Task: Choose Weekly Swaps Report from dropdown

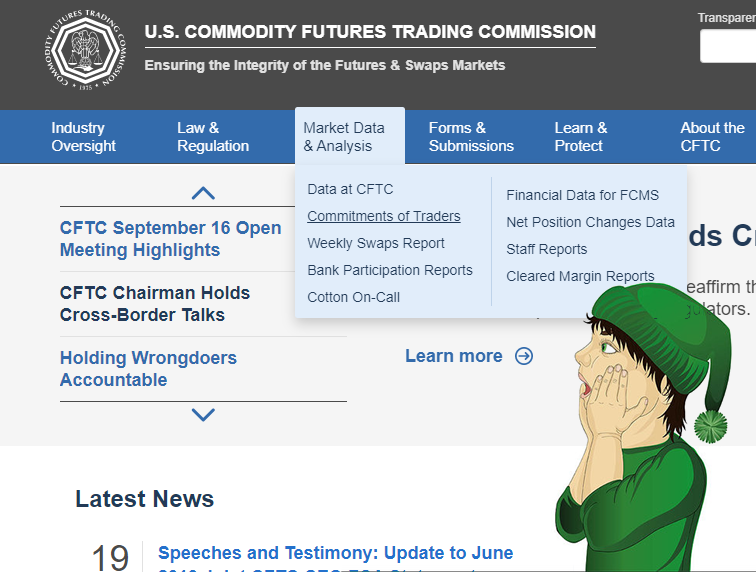Action: (376, 243)
